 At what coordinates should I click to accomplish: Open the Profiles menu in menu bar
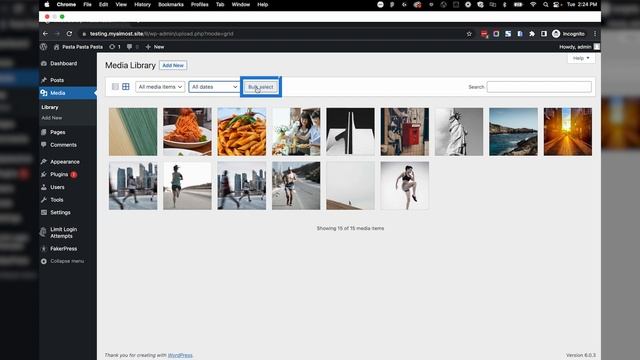tap(200, 4)
